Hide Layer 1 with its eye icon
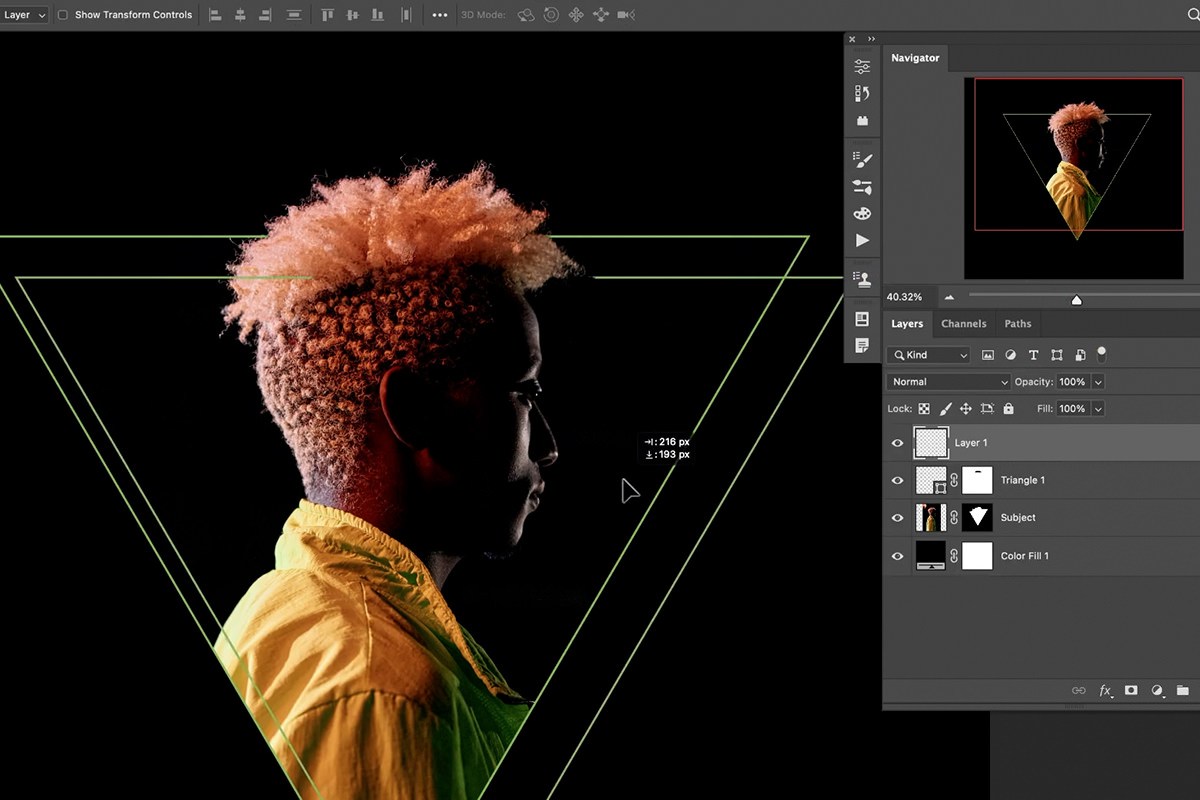The height and width of the screenshot is (800, 1200). point(897,443)
